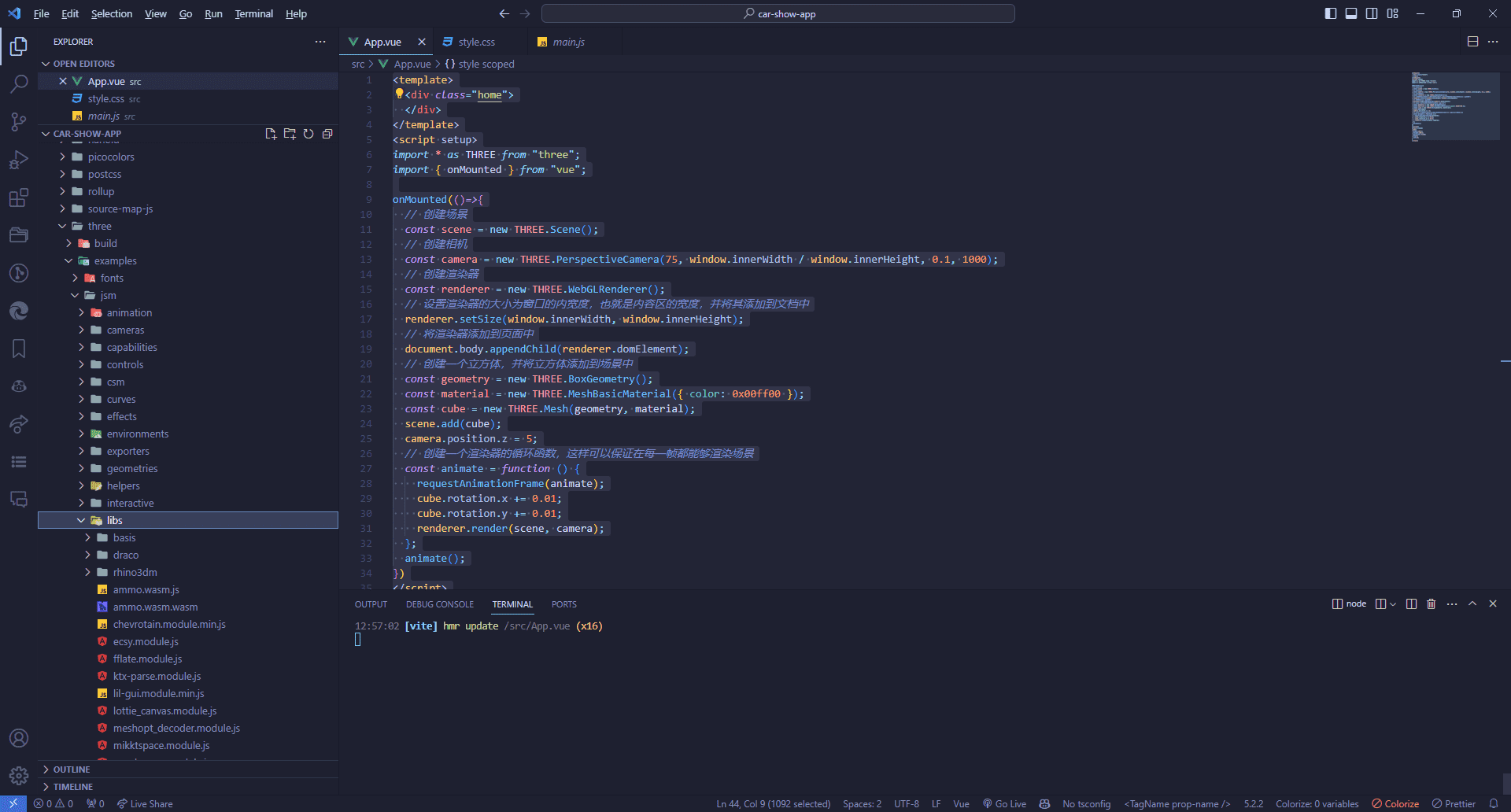The width and height of the screenshot is (1511, 812).
Task: Open the Search view in activity bar
Action: pos(19,84)
